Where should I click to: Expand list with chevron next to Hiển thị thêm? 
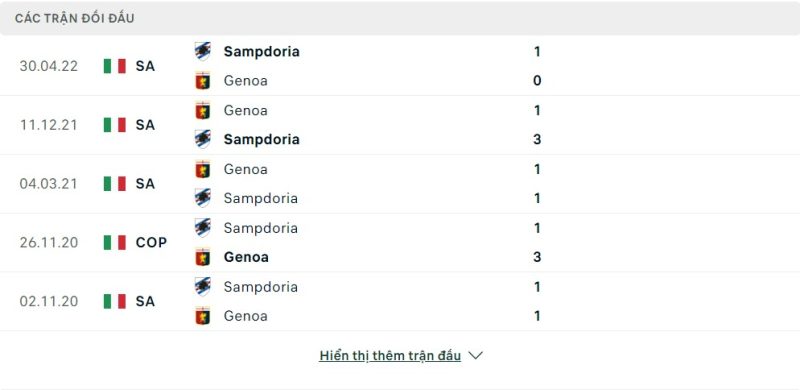[x=475, y=355]
